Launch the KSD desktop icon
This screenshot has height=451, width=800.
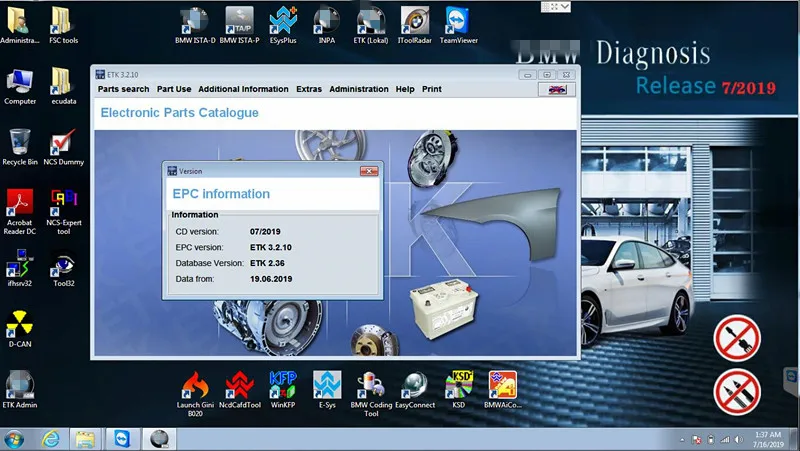point(459,389)
